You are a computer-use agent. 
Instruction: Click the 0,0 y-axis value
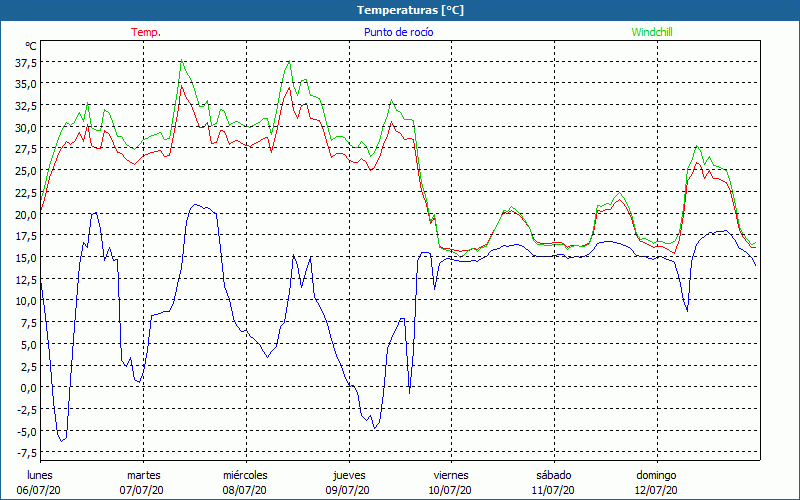click(28, 387)
